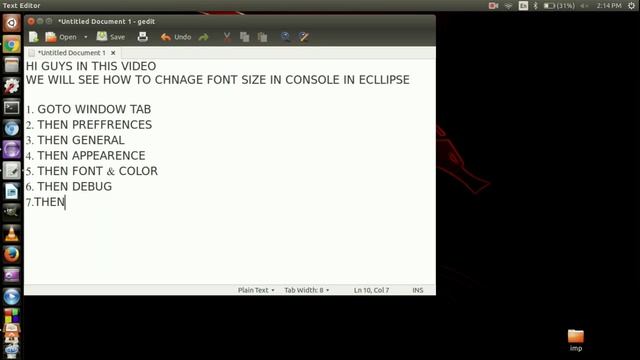This screenshot has height=360, width=640.
Task: Open the 2:14 PM clock menu
Action: pos(609,6)
